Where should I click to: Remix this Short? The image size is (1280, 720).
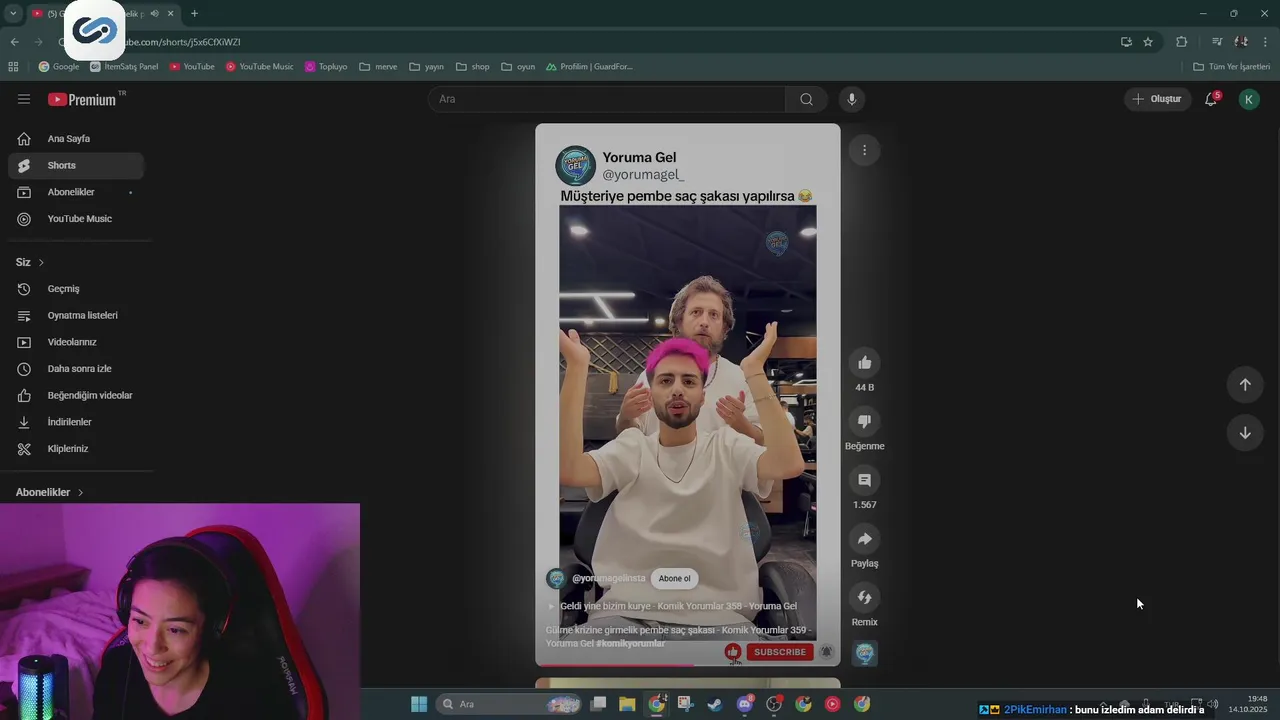(x=865, y=598)
